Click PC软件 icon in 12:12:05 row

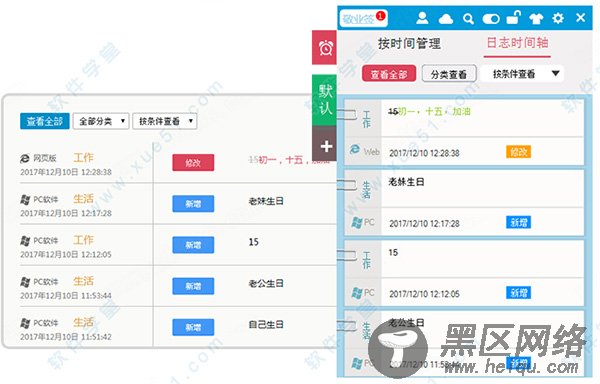[25, 241]
